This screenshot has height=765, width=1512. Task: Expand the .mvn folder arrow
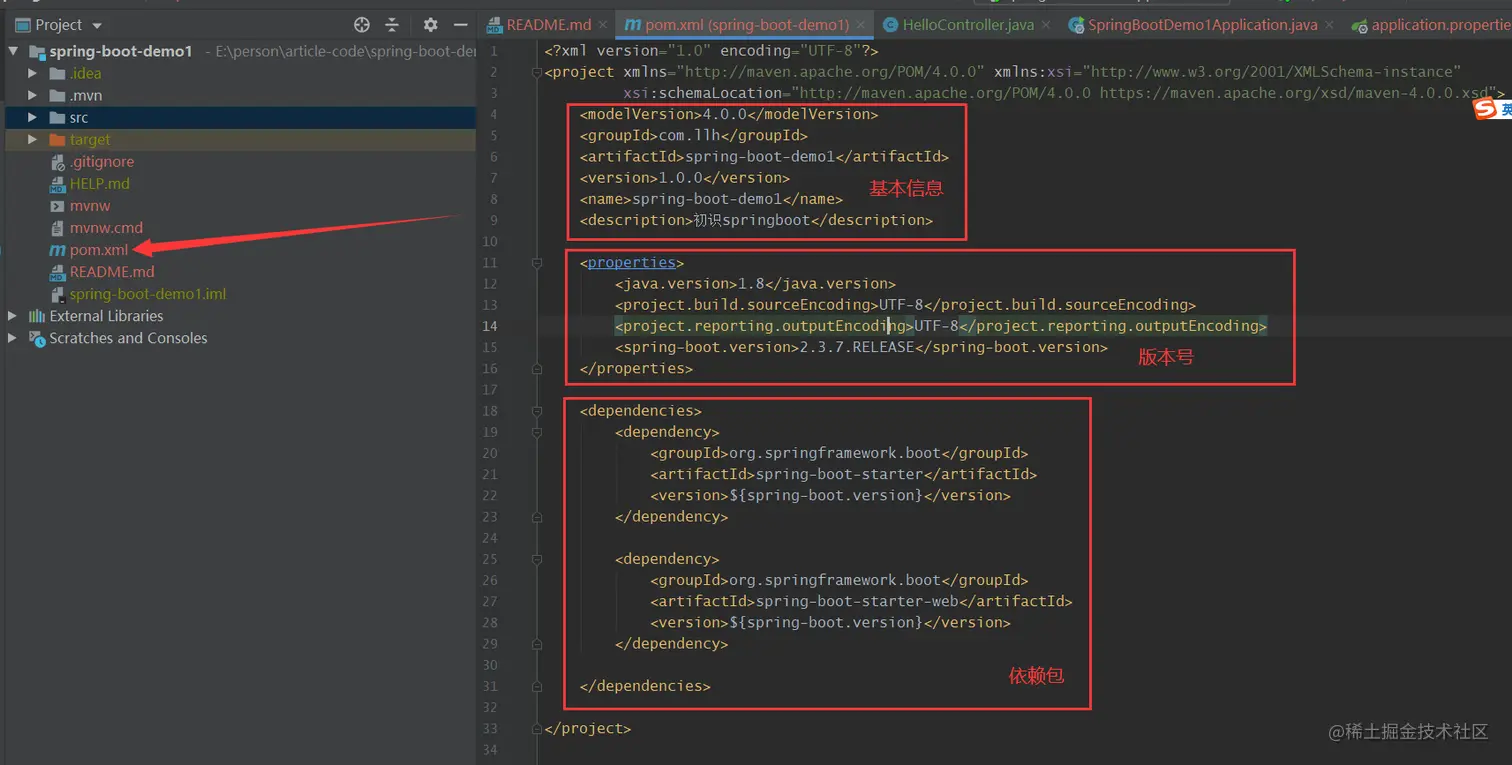[x=33, y=95]
